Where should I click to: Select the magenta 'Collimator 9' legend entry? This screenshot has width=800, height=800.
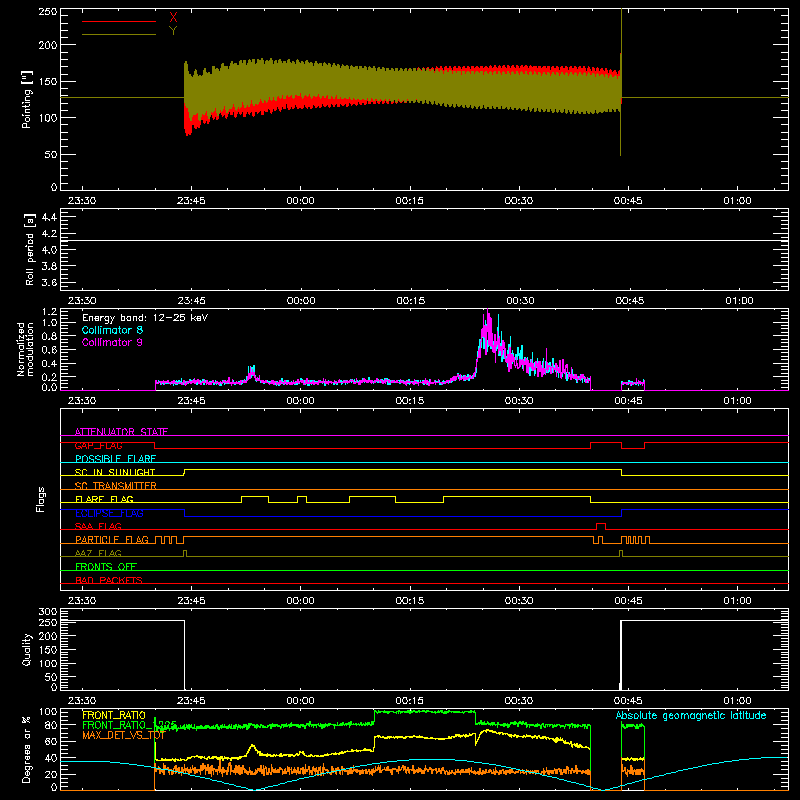(x=112, y=342)
